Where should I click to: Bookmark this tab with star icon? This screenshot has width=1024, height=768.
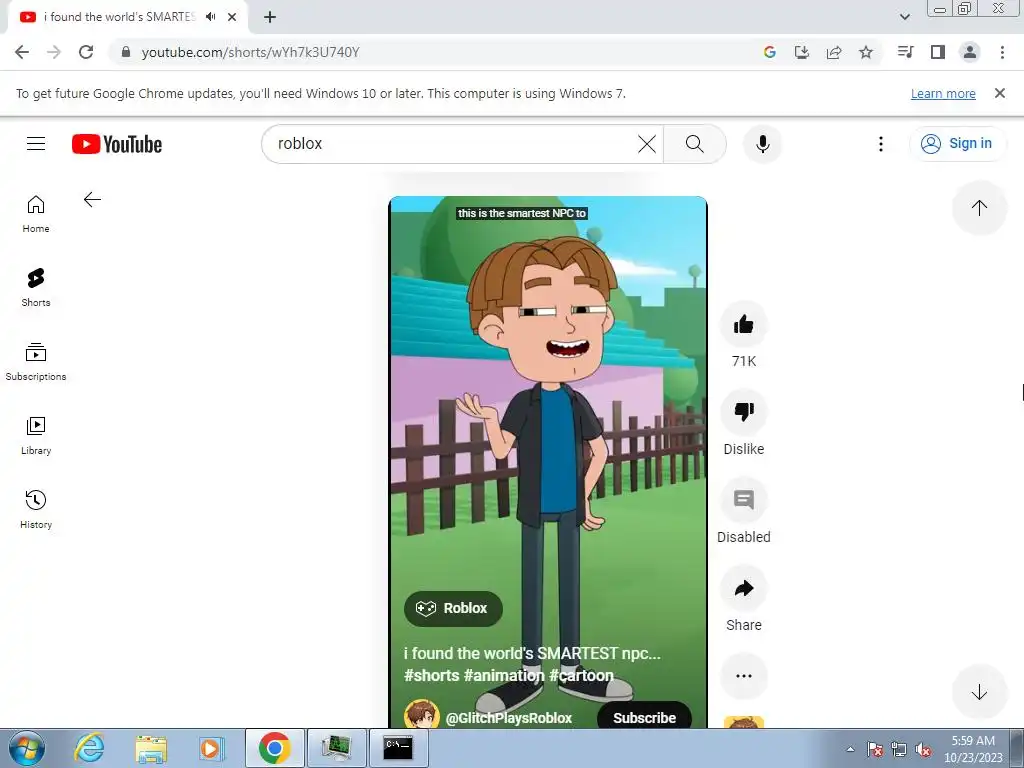(866, 52)
